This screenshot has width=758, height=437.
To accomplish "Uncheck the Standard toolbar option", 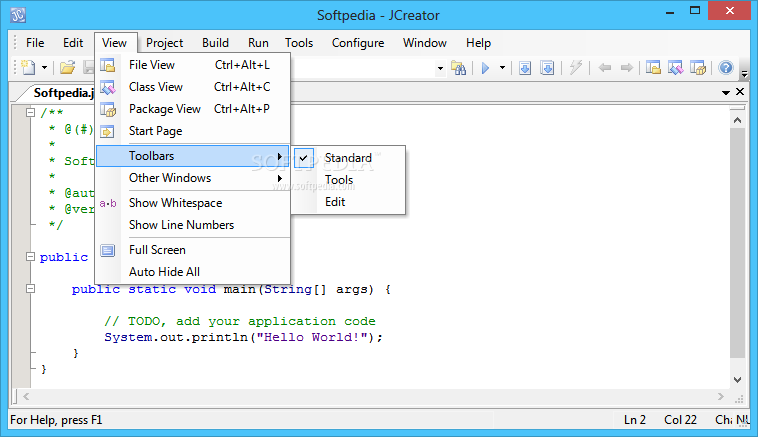I will 348,158.
